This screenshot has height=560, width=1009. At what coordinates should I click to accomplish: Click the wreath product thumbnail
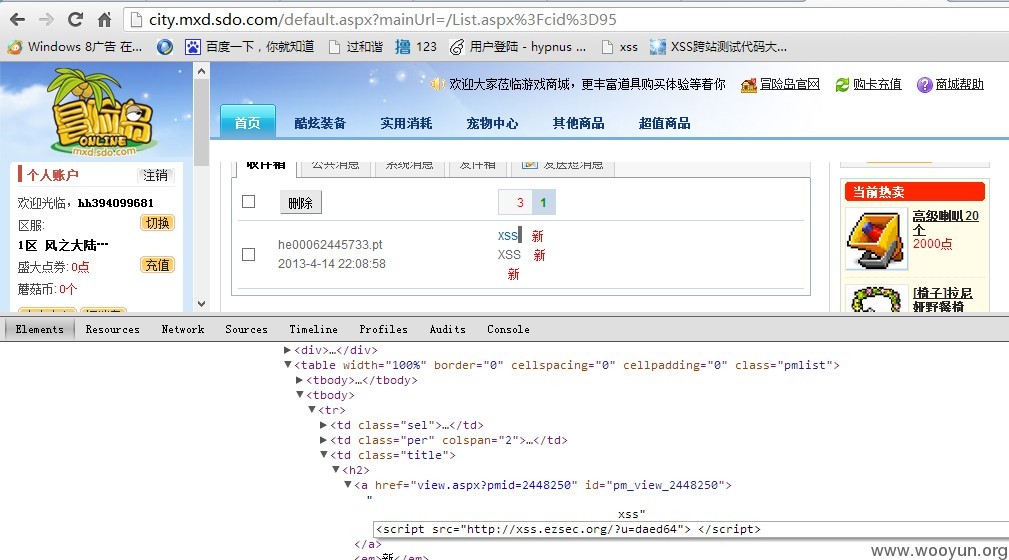pos(876,299)
